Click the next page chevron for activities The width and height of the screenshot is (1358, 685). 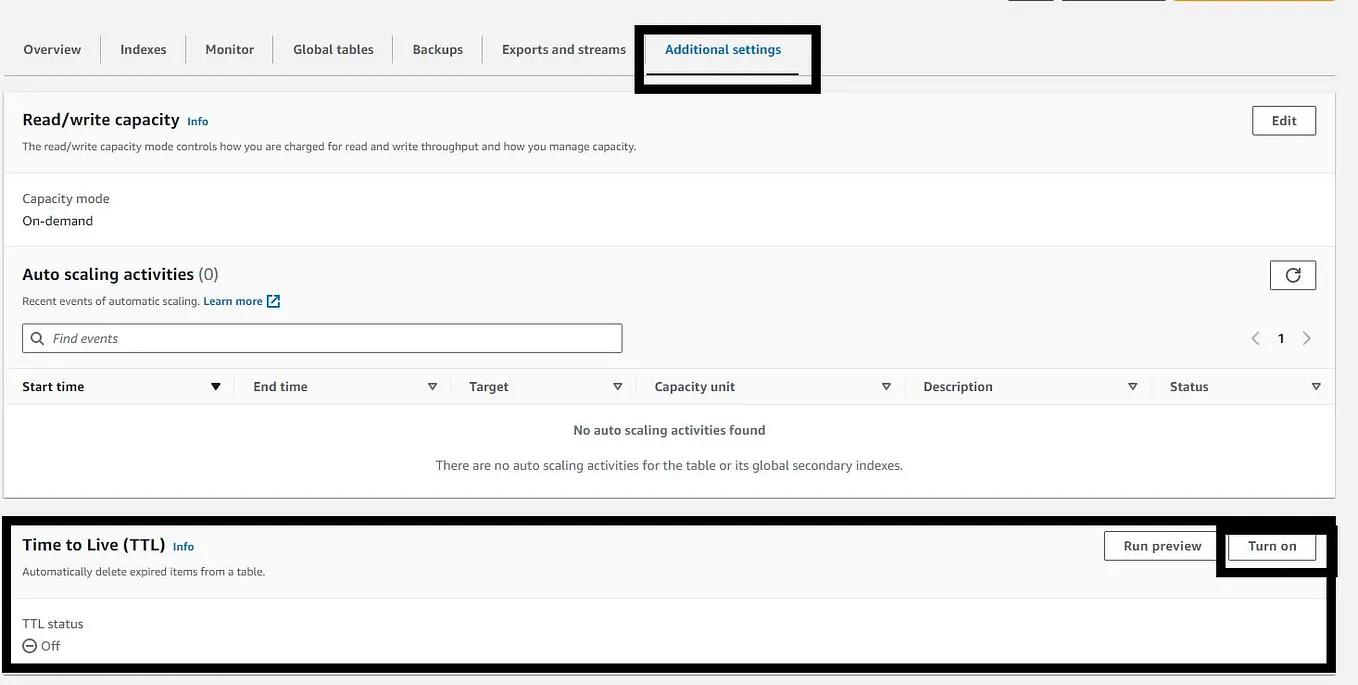click(x=1307, y=338)
